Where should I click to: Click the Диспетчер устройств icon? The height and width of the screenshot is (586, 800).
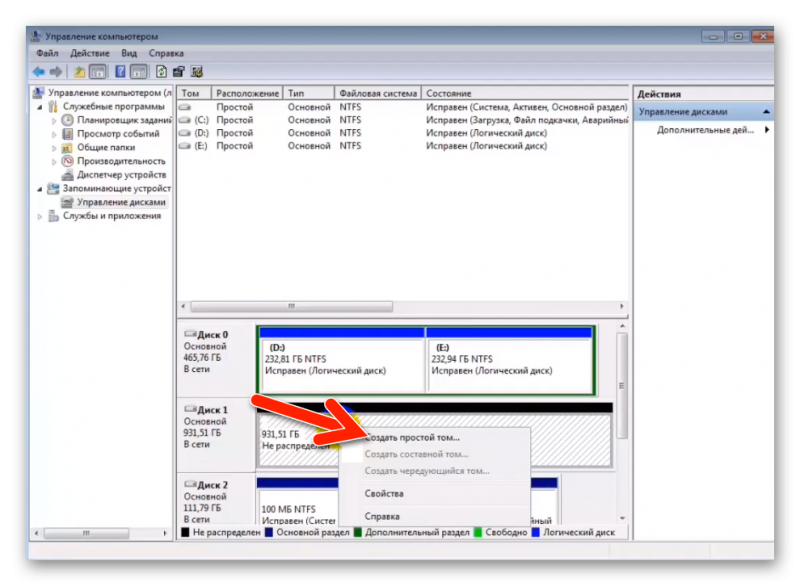point(67,175)
